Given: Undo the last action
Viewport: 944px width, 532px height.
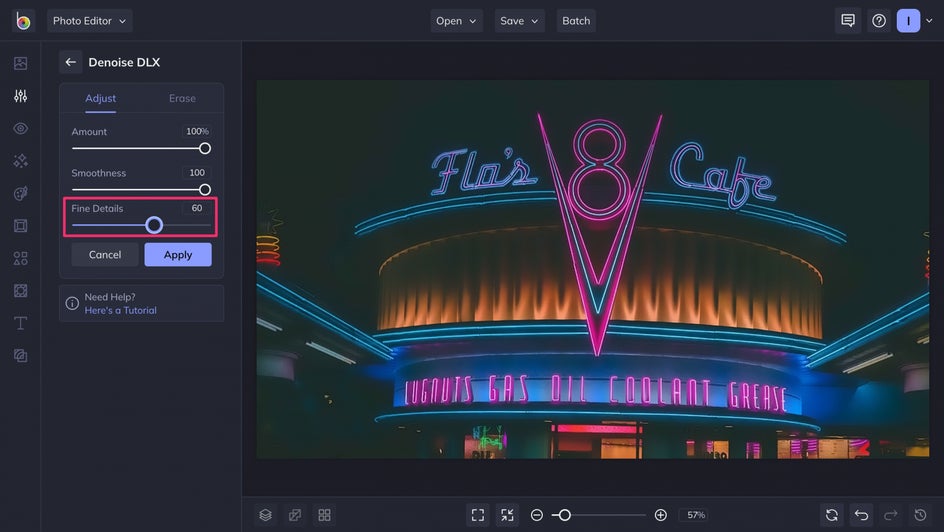Looking at the screenshot, I should [x=862, y=515].
